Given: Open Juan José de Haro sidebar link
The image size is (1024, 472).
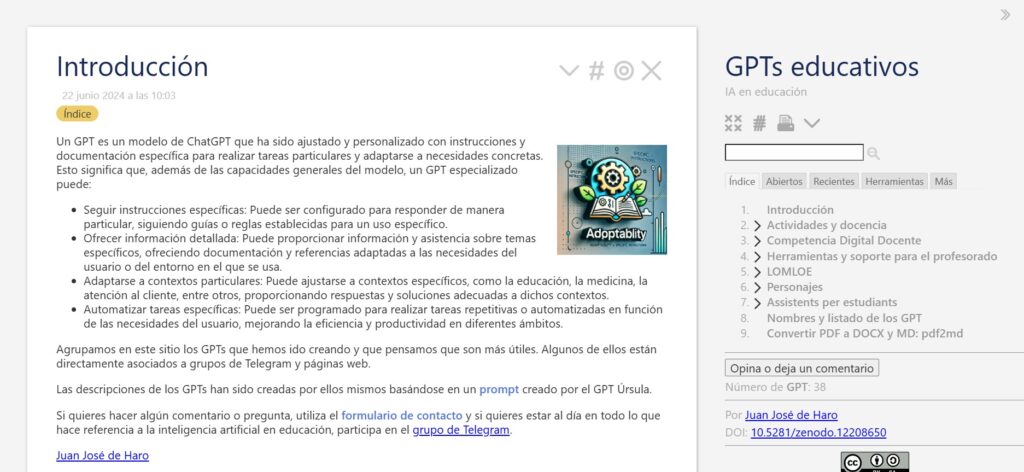Looking at the screenshot, I should click(791, 415).
